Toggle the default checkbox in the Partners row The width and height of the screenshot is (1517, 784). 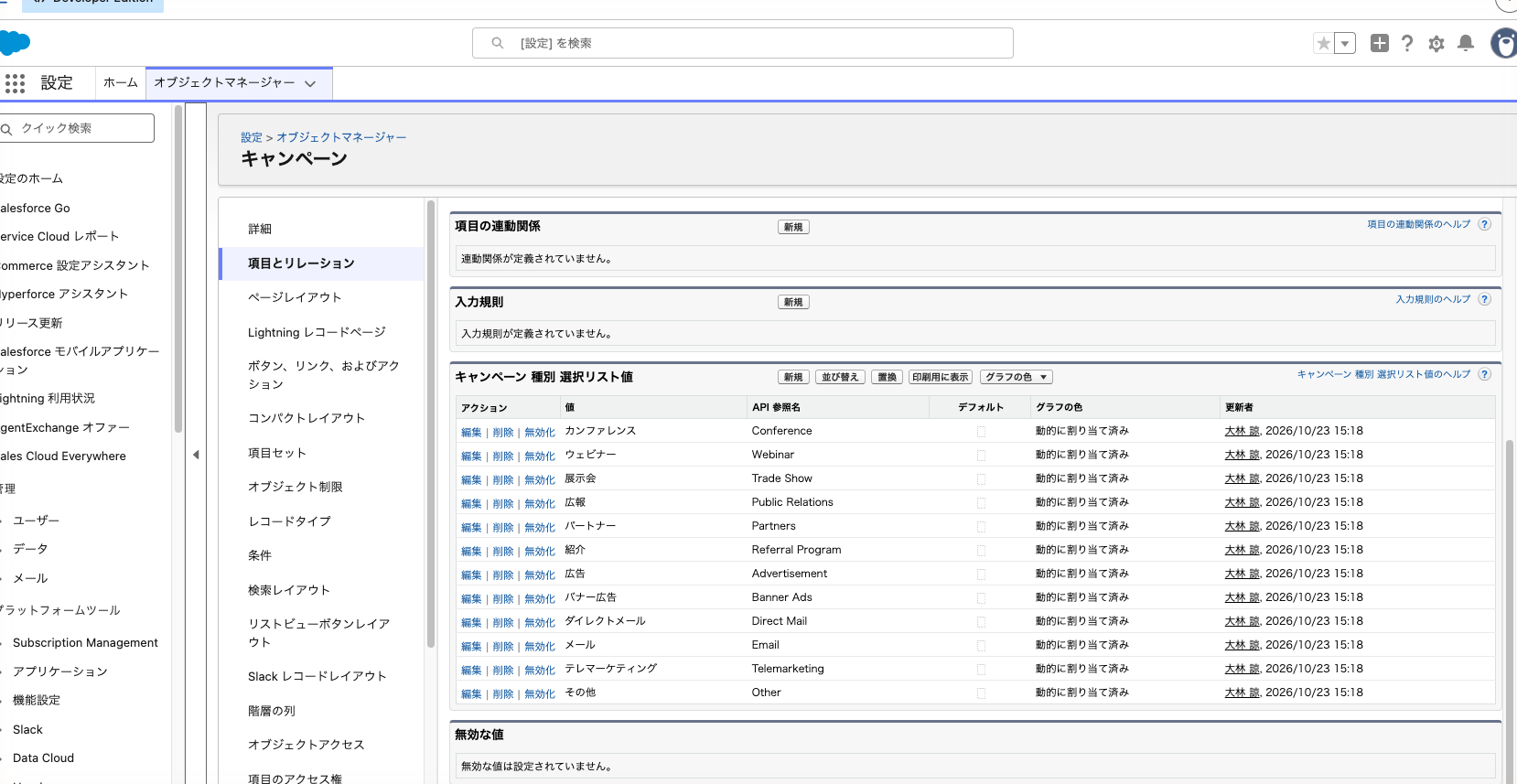click(981, 527)
